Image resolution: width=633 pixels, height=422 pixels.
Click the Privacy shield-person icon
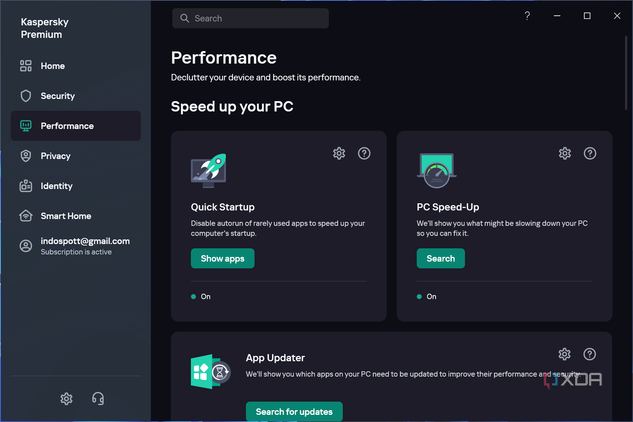pyautogui.click(x=26, y=156)
